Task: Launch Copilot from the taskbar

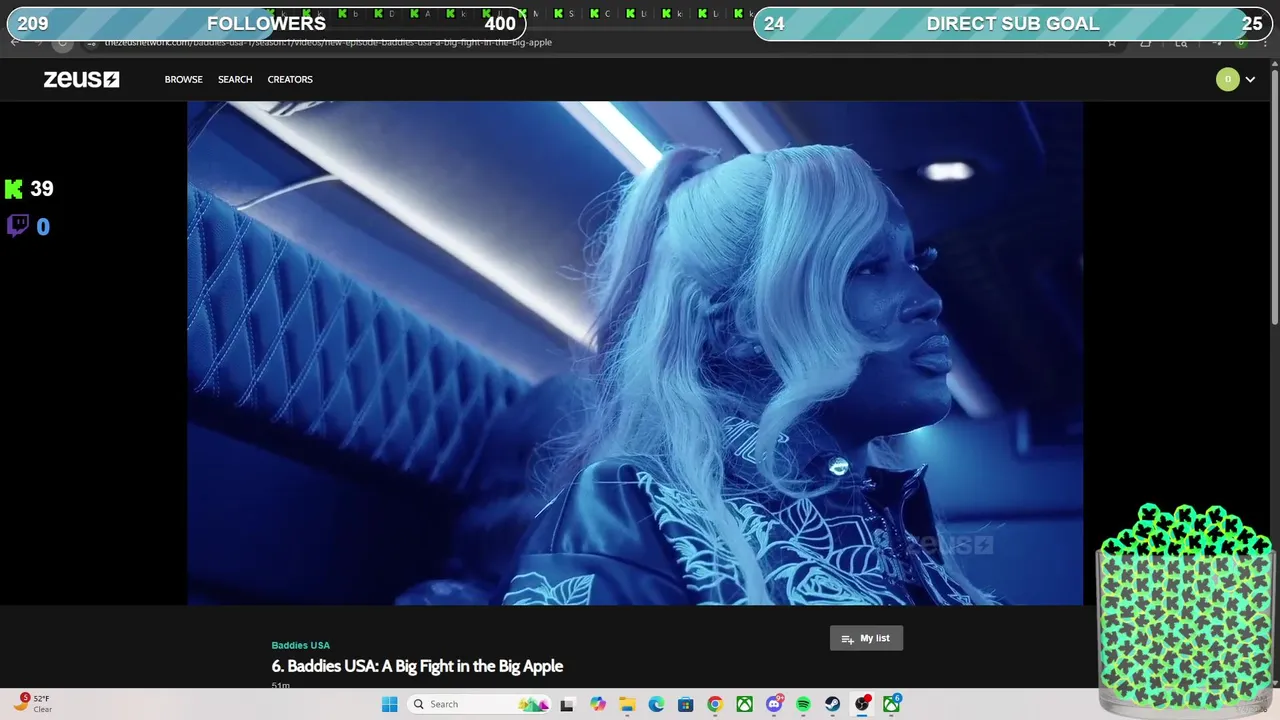Action: 598,704
